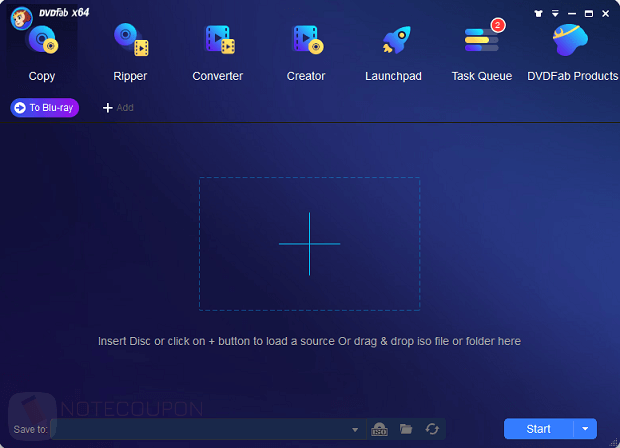
Task: Minimize the DVDFab window
Action: tap(572, 13)
